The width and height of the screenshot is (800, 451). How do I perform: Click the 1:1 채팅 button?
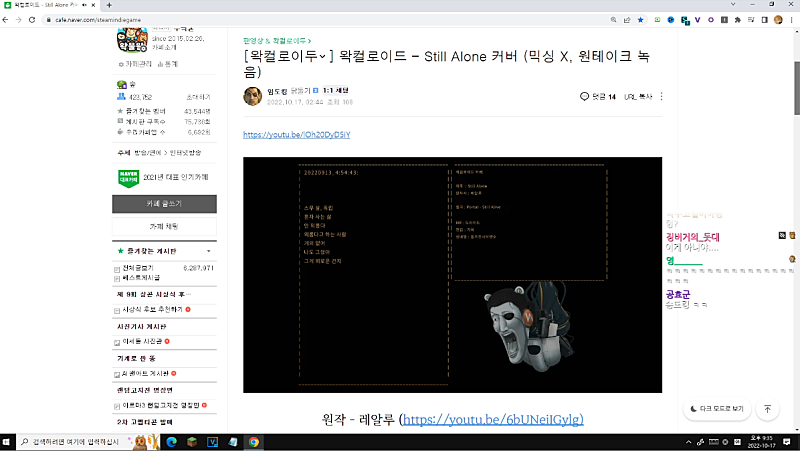point(335,90)
